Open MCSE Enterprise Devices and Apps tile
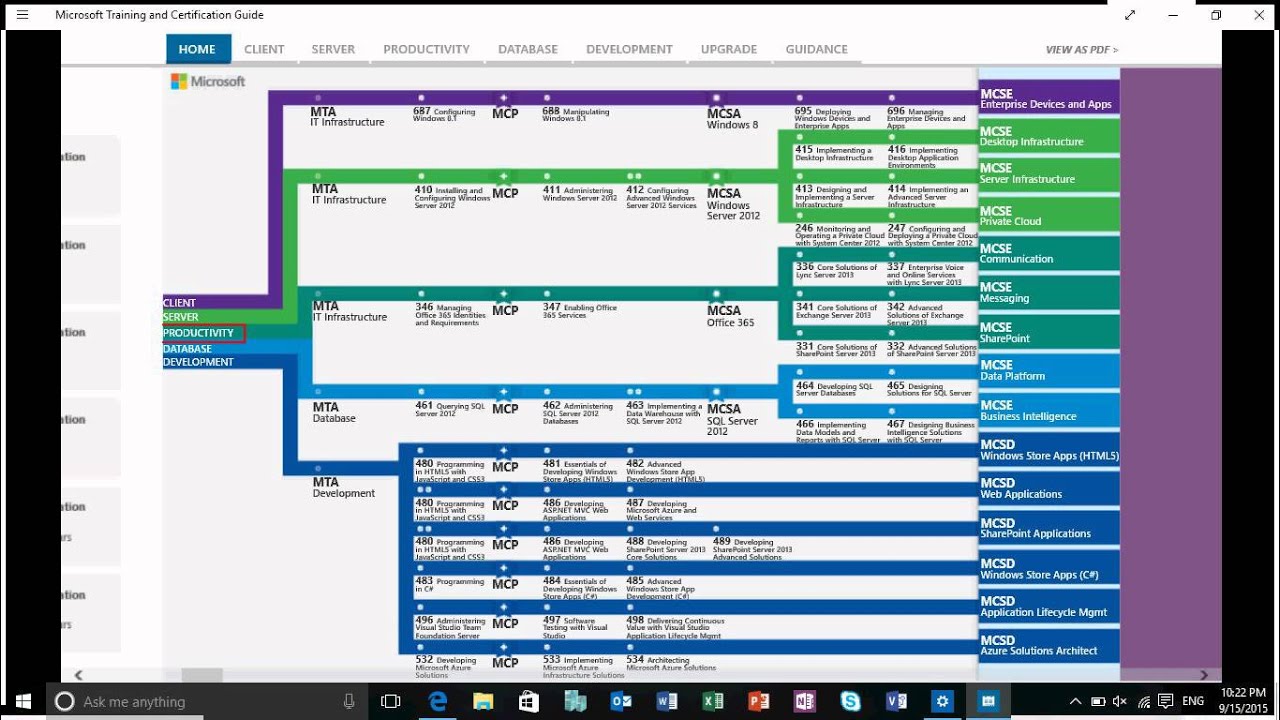The width and height of the screenshot is (1280, 720). point(1049,98)
